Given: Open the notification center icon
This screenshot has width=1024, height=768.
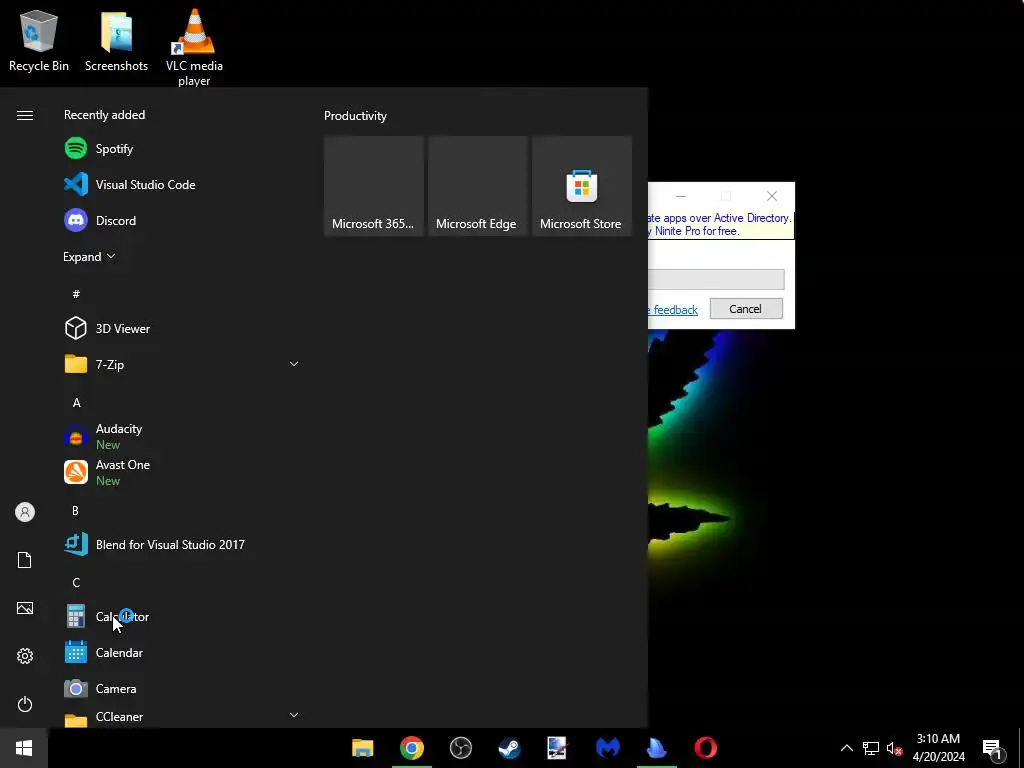Looking at the screenshot, I should click(992, 748).
